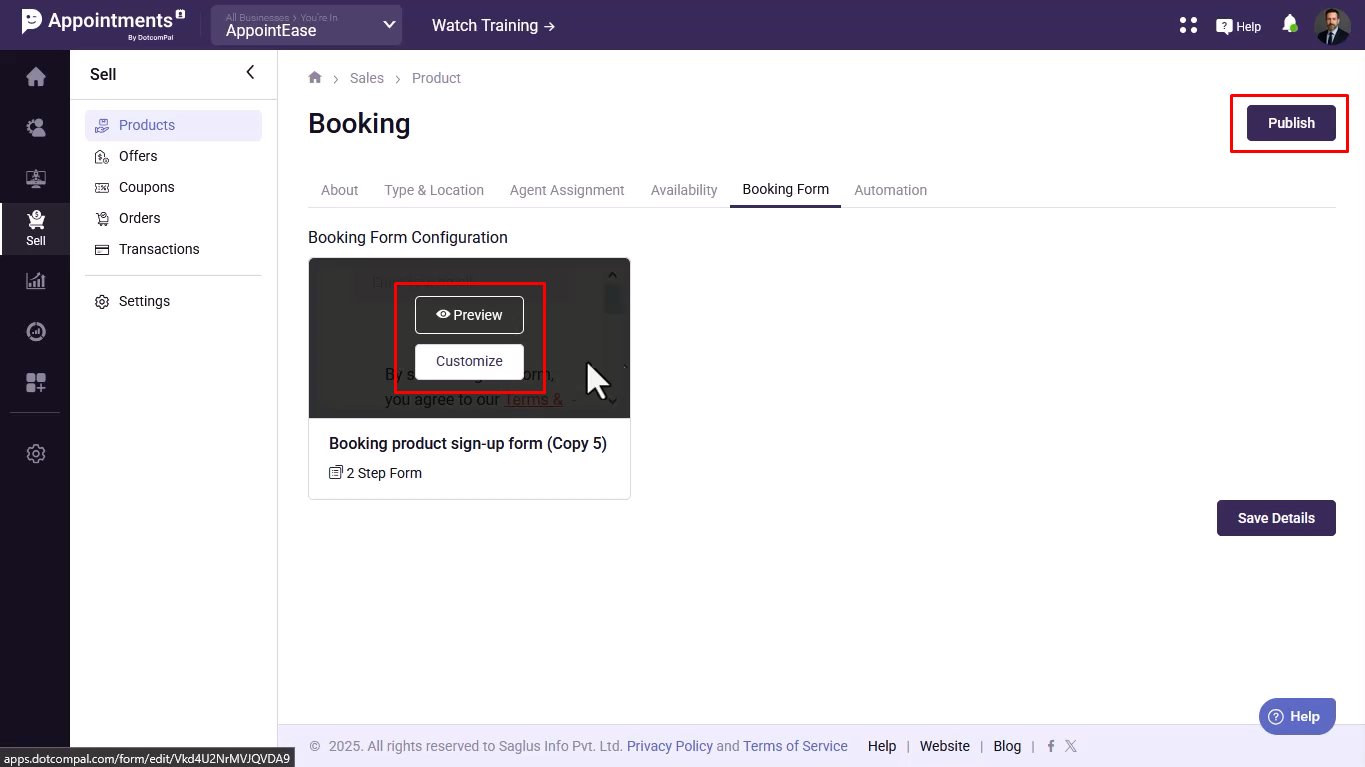Open the Privacy Policy link
The height and width of the screenshot is (767, 1365).
tap(669, 746)
